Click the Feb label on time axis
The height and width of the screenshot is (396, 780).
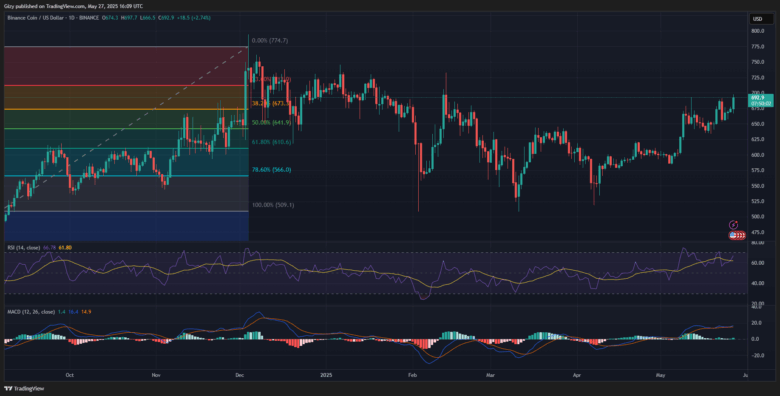412,374
